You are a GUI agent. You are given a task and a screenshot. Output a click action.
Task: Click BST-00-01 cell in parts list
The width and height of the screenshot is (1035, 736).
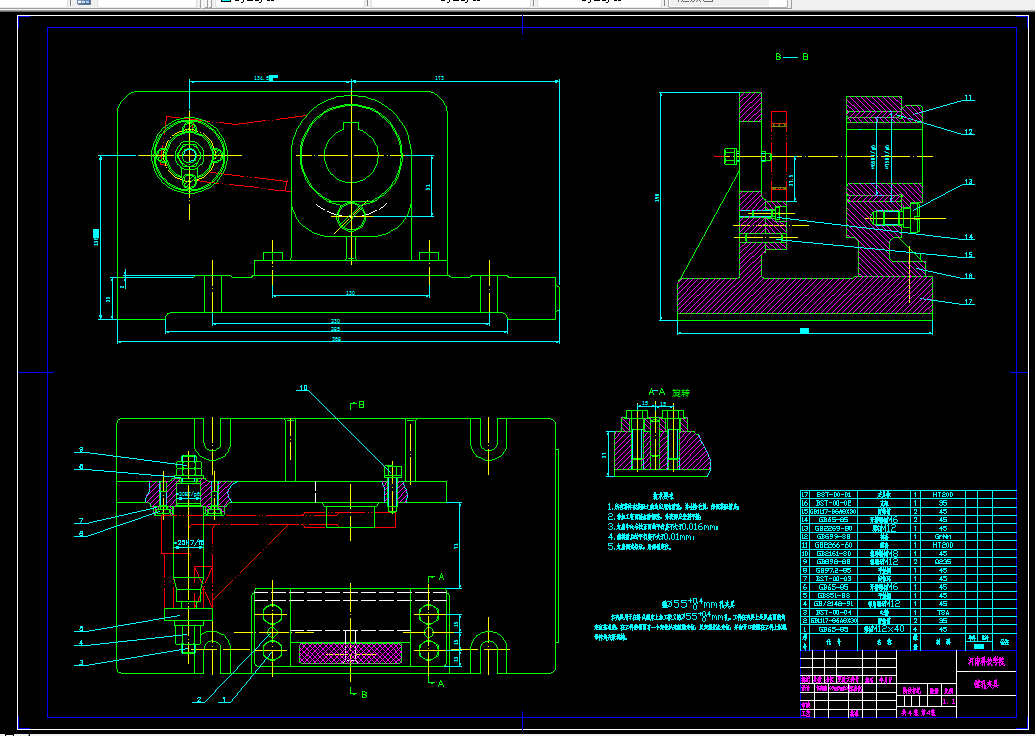point(833,494)
